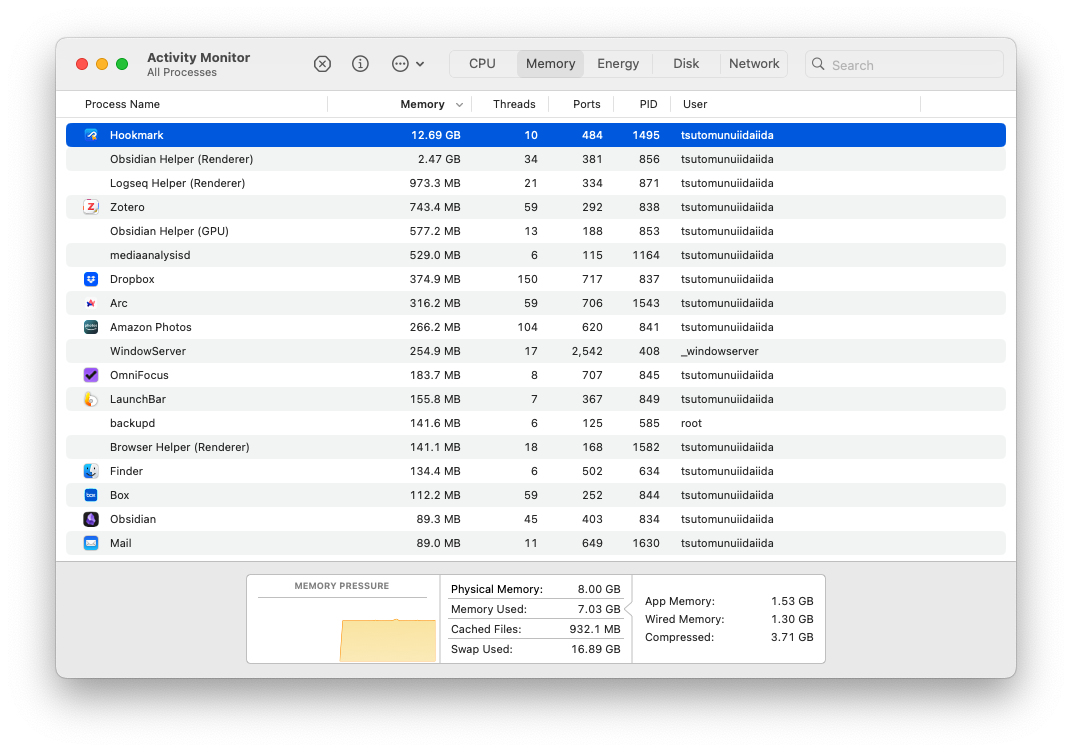1072x752 pixels.
Task: Sort by Memory column header
Action: click(x=422, y=104)
